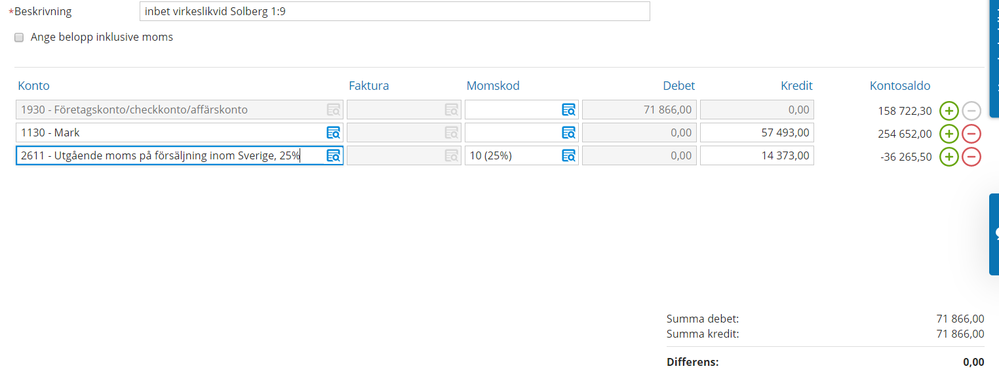Click the Faktura column header
The width and height of the screenshot is (999, 381).
(369, 85)
